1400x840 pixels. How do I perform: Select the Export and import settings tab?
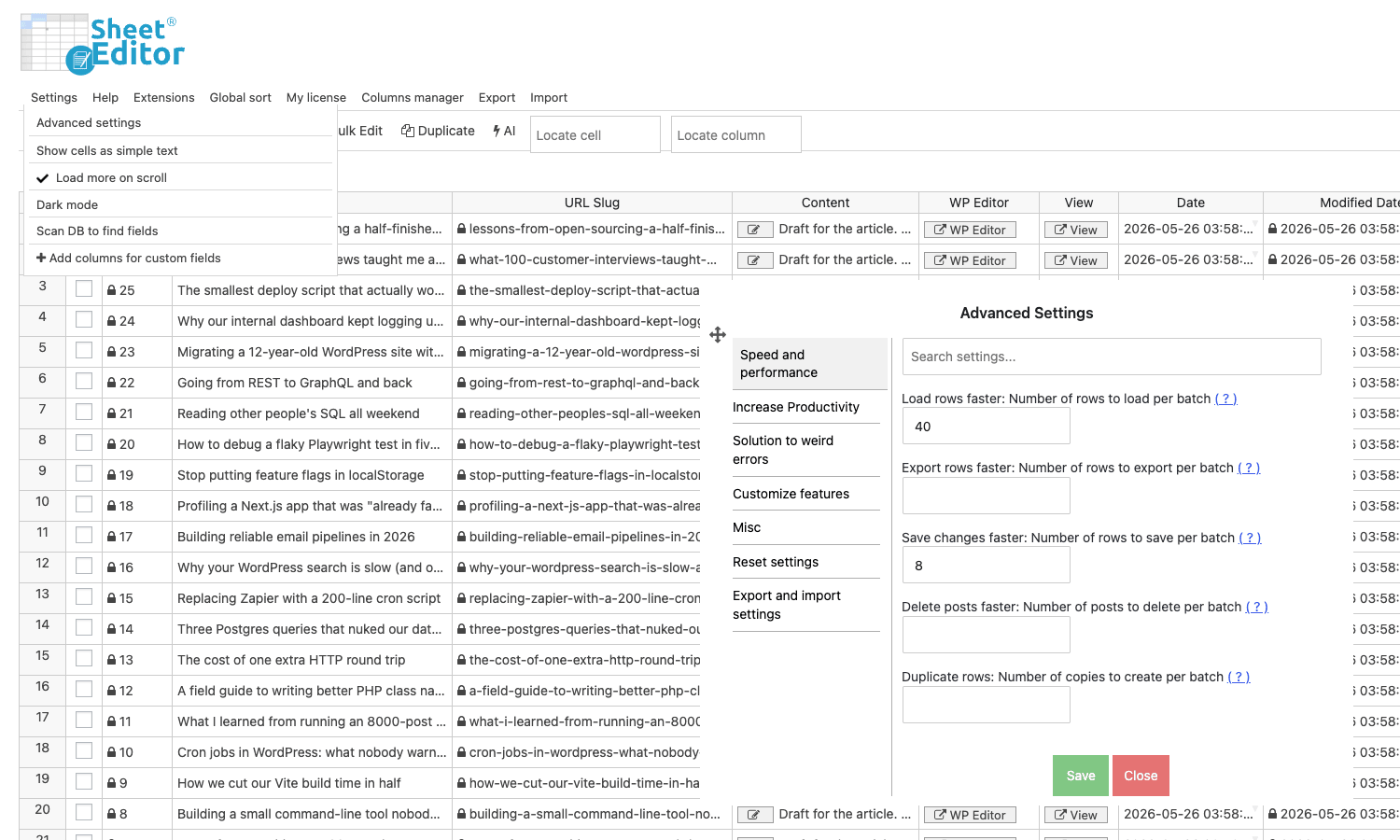point(806,605)
